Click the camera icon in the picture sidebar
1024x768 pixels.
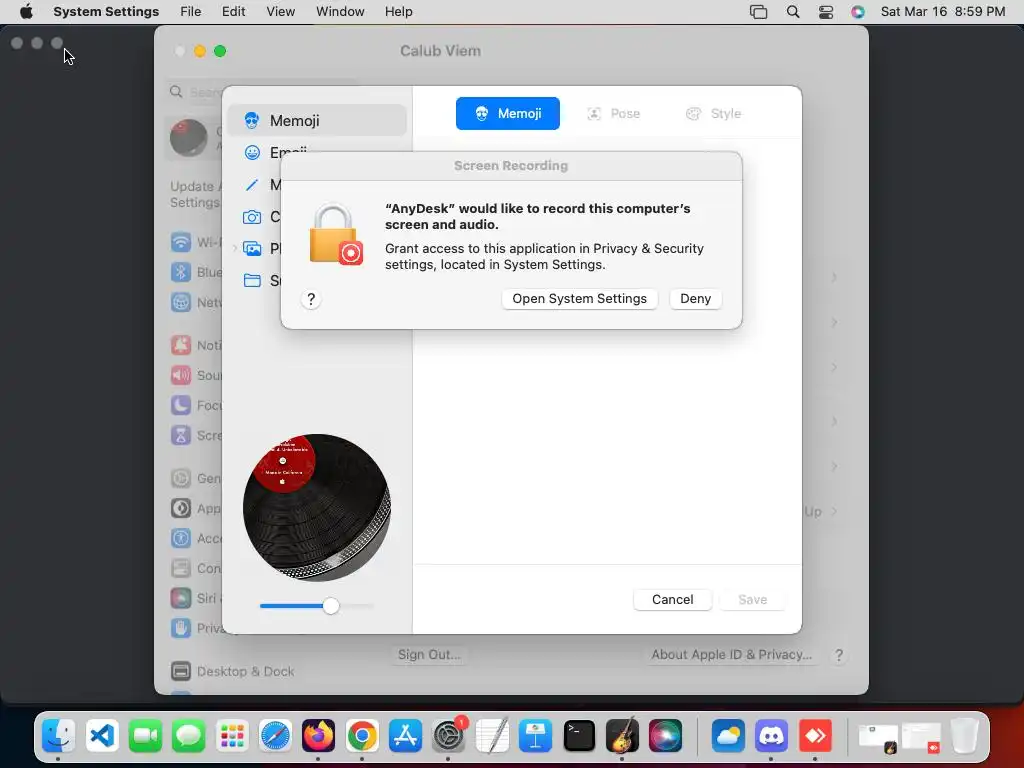(252, 217)
